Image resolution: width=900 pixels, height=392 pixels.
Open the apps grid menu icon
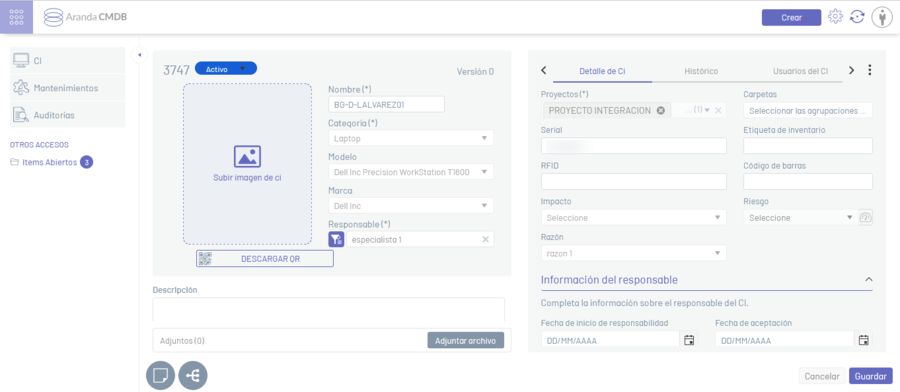tap(17, 17)
